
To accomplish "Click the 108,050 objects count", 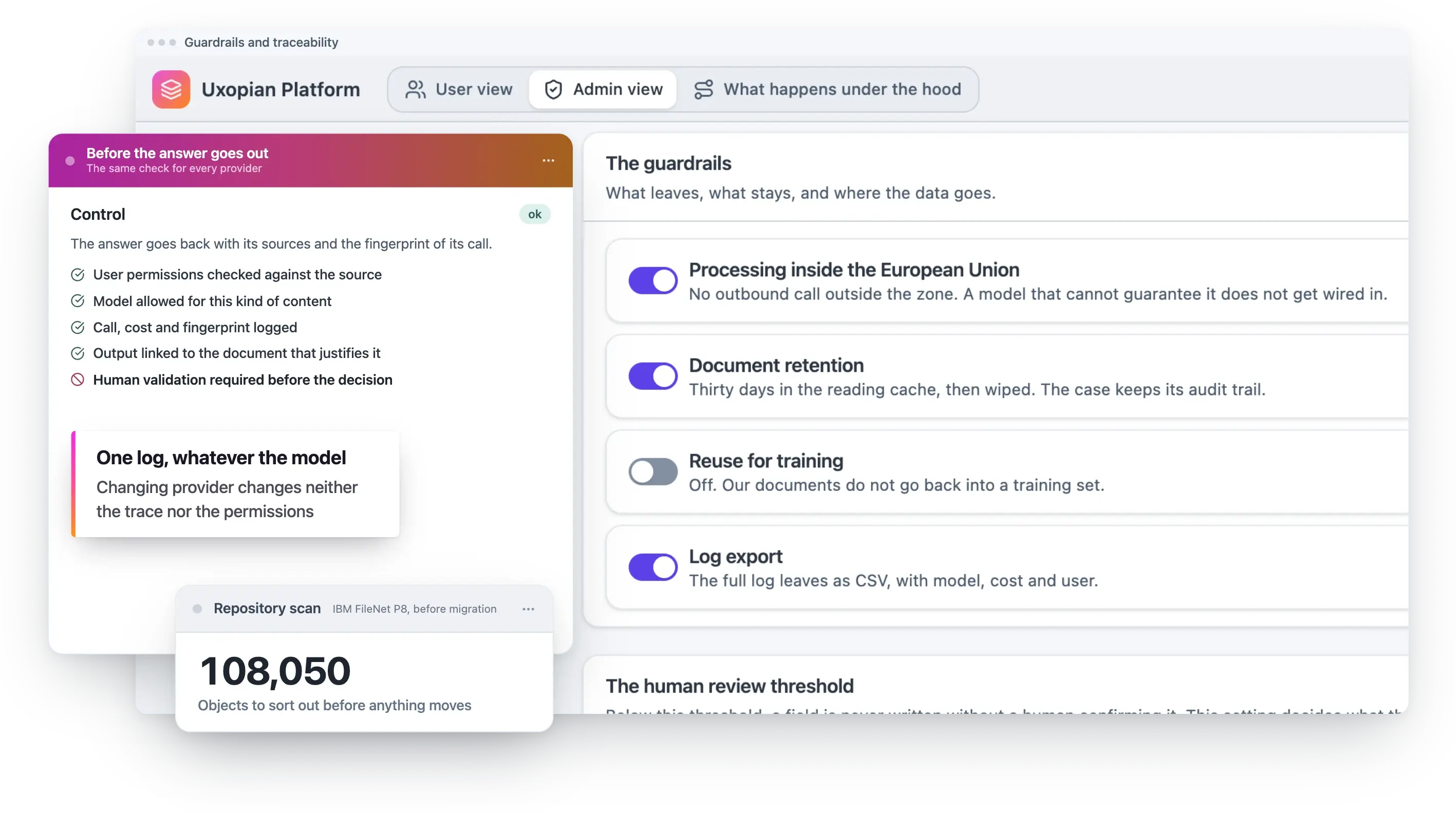I will tap(275, 671).
